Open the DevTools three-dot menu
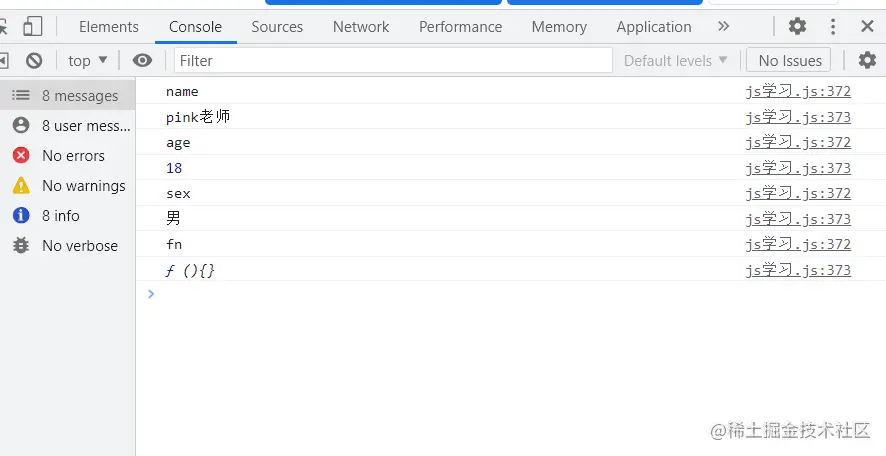 pyautogui.click(x=833, y=26)
